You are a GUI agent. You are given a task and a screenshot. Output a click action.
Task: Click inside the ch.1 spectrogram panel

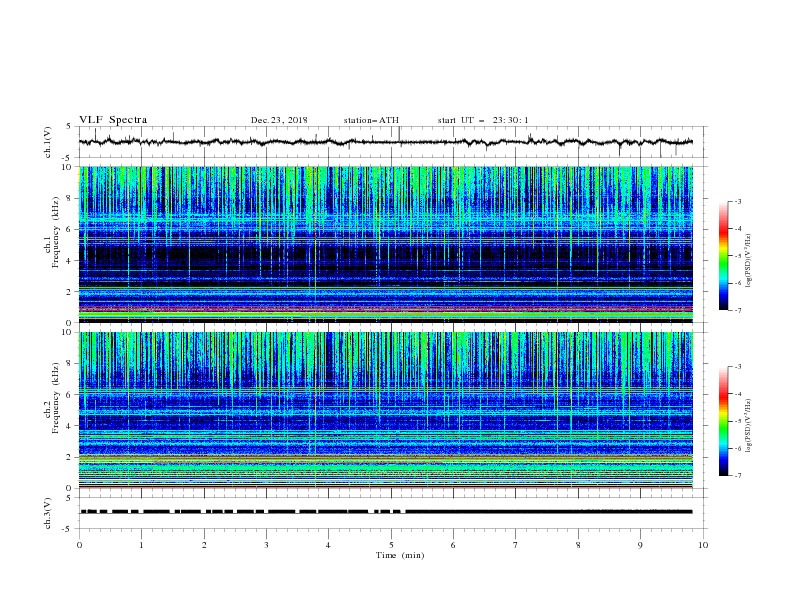[386, 244]
